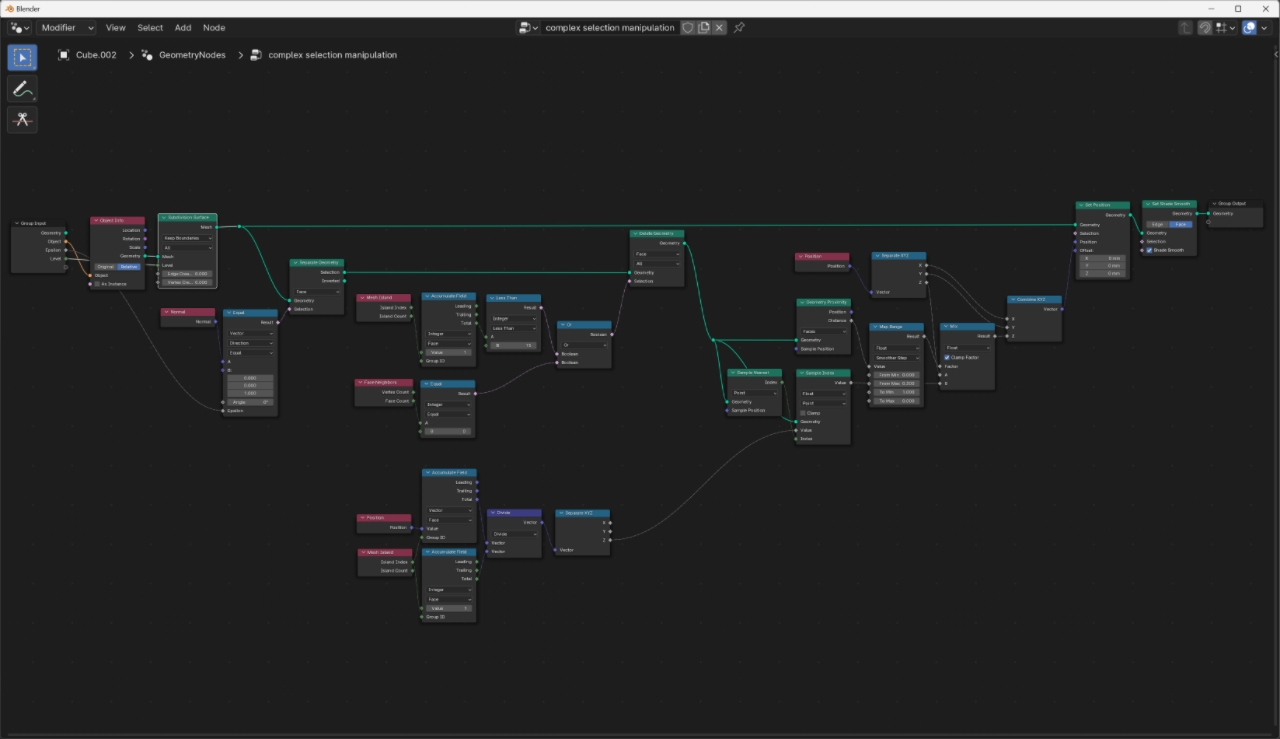Edit the node group name field in header

[x=610, y=28]
